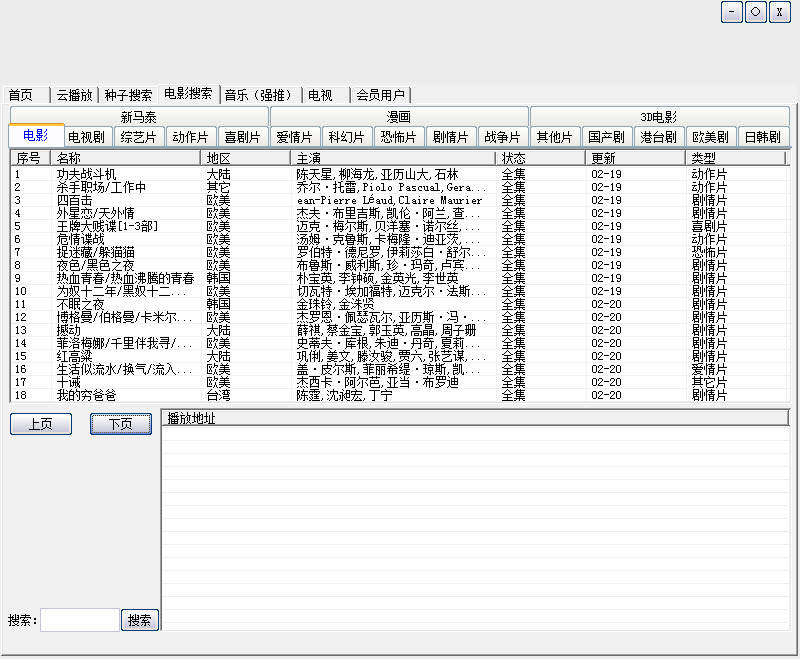Image resolution: width=800 pixels, height=659 pixels.
Task: Sort list by 更新 column header
Action: (634, 158)
